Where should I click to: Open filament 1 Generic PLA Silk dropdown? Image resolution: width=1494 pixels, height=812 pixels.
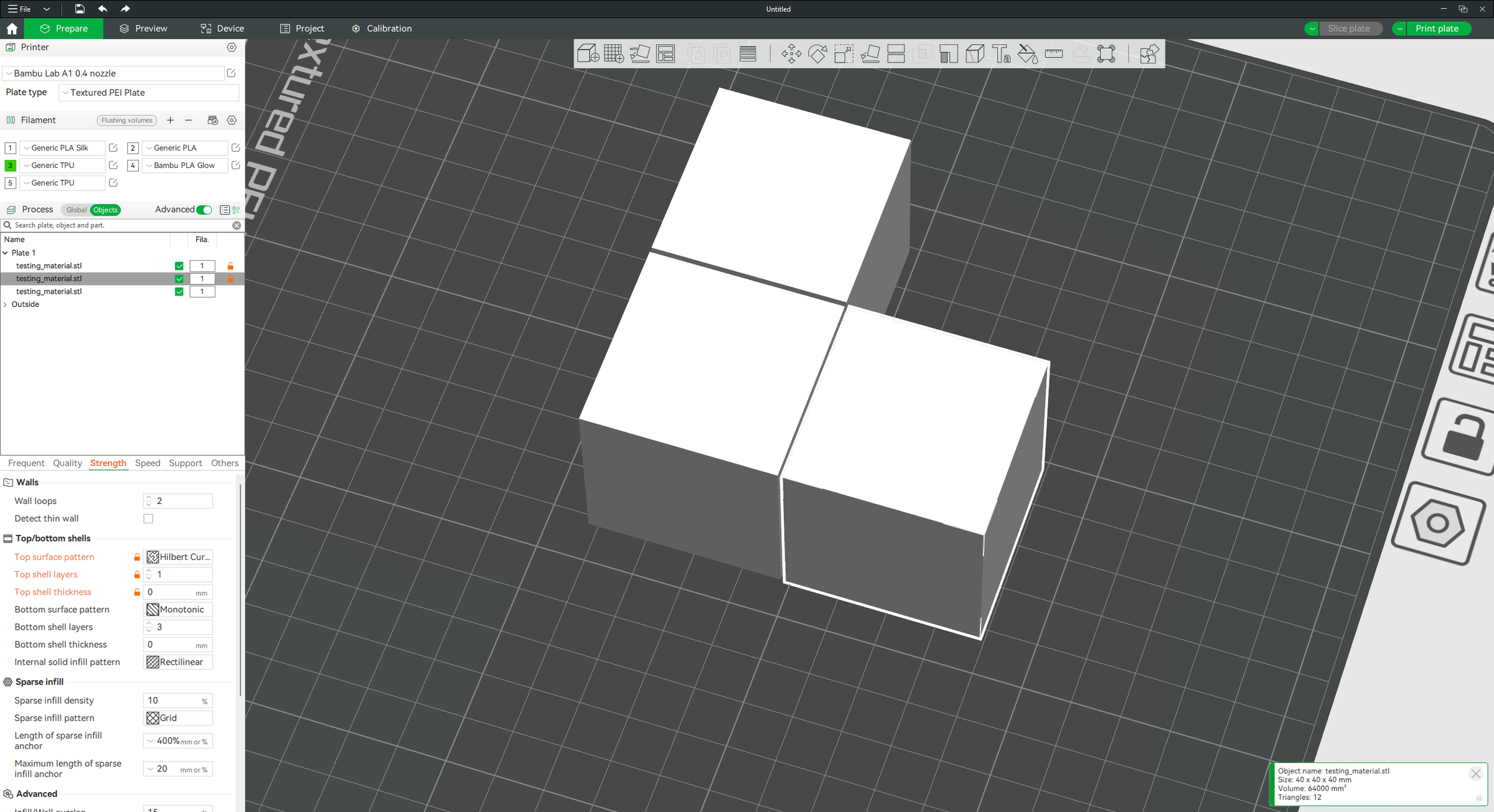click(62, 147)
